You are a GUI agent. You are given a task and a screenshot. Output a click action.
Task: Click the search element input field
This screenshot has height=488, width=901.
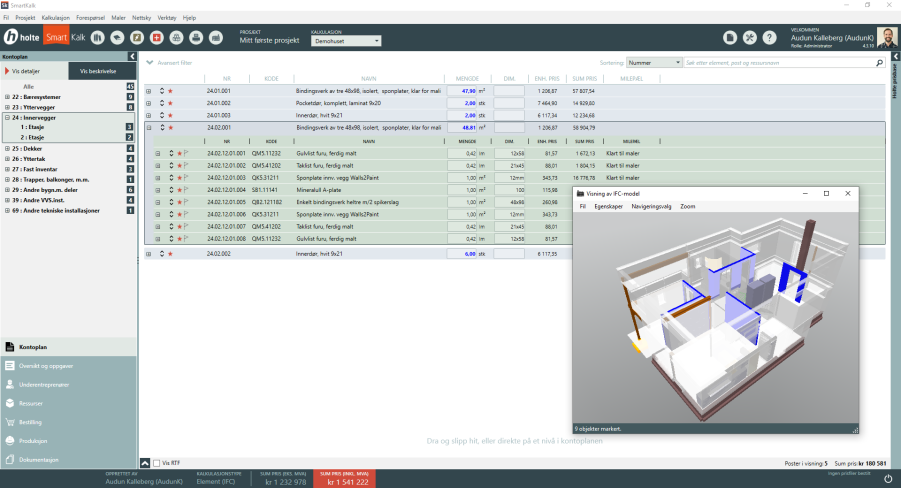778,62
